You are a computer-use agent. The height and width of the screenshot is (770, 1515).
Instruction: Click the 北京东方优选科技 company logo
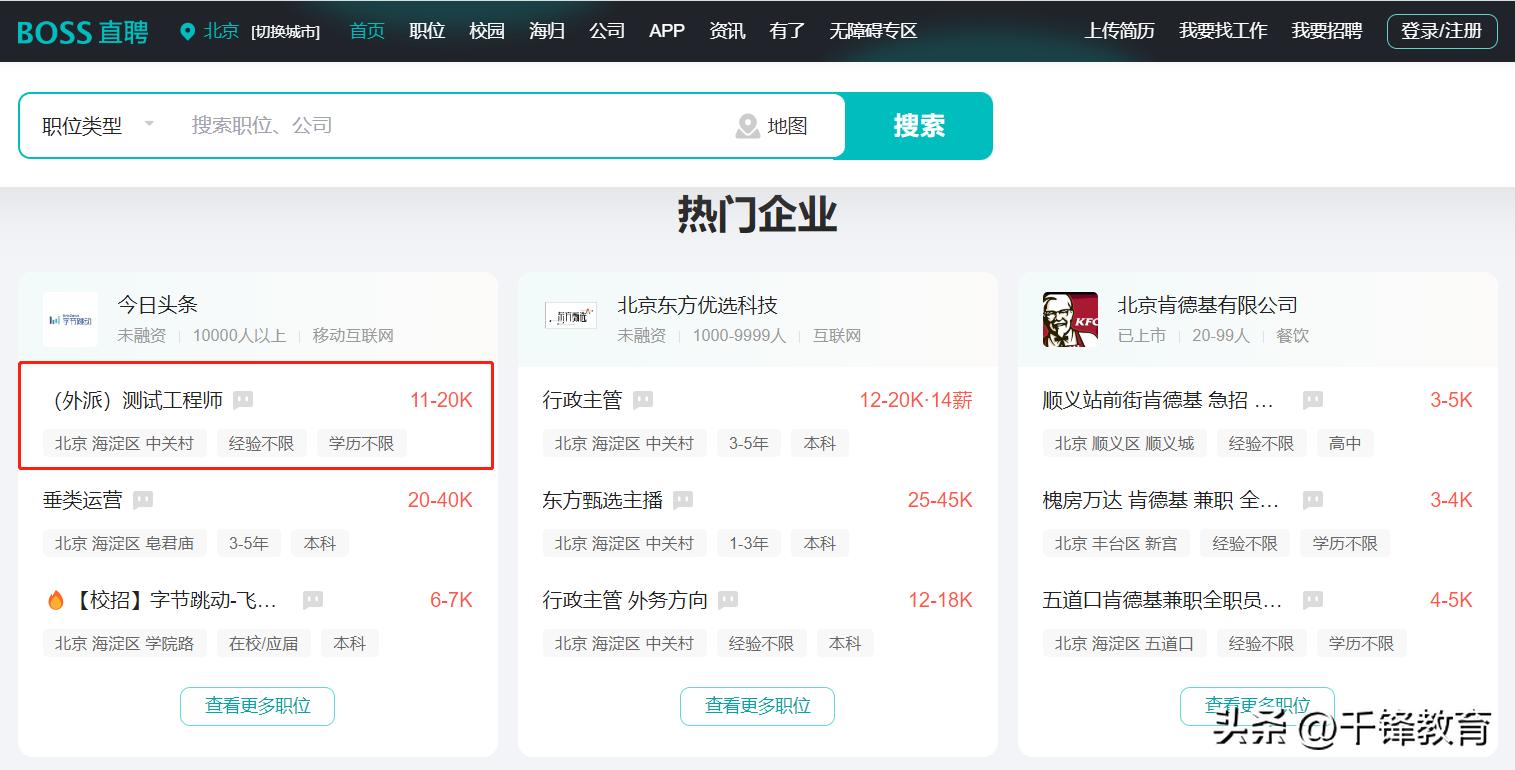570,316
